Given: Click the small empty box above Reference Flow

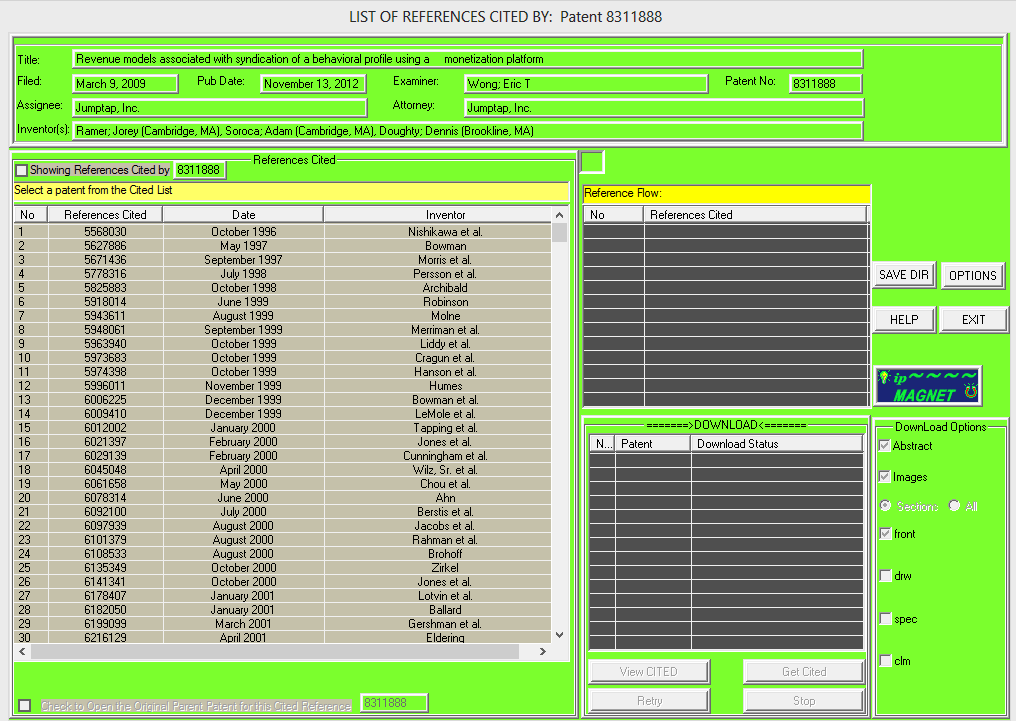Looking at the screenshot, I should tap(592, 162).
